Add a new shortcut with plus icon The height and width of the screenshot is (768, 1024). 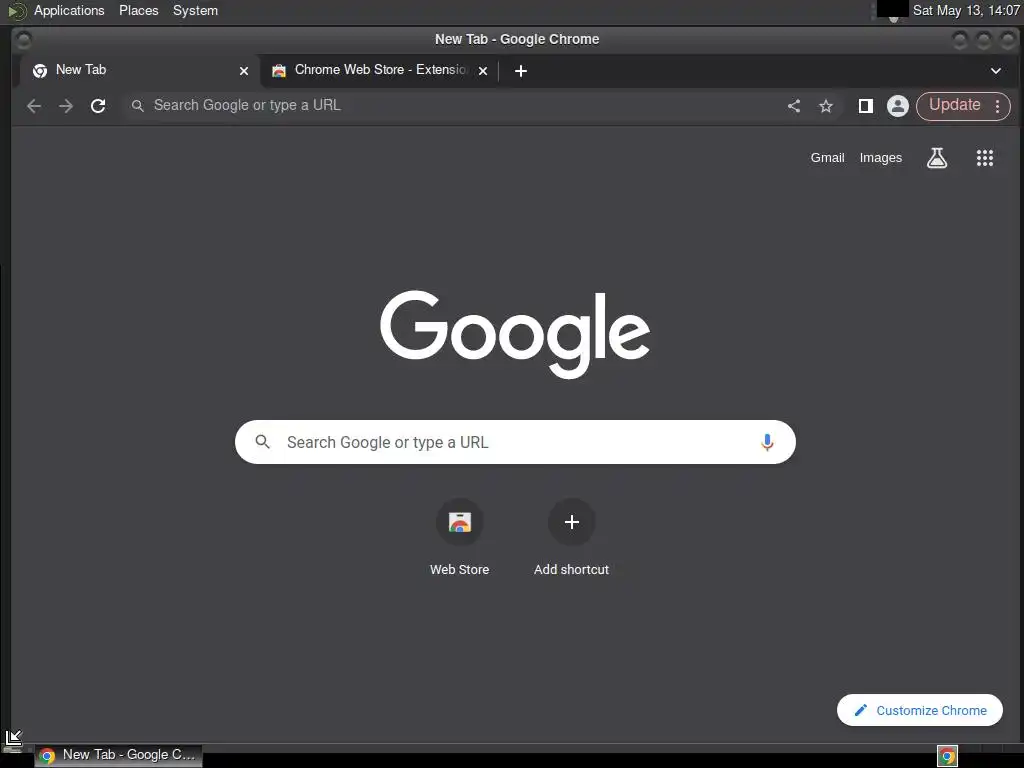[571, 522]
